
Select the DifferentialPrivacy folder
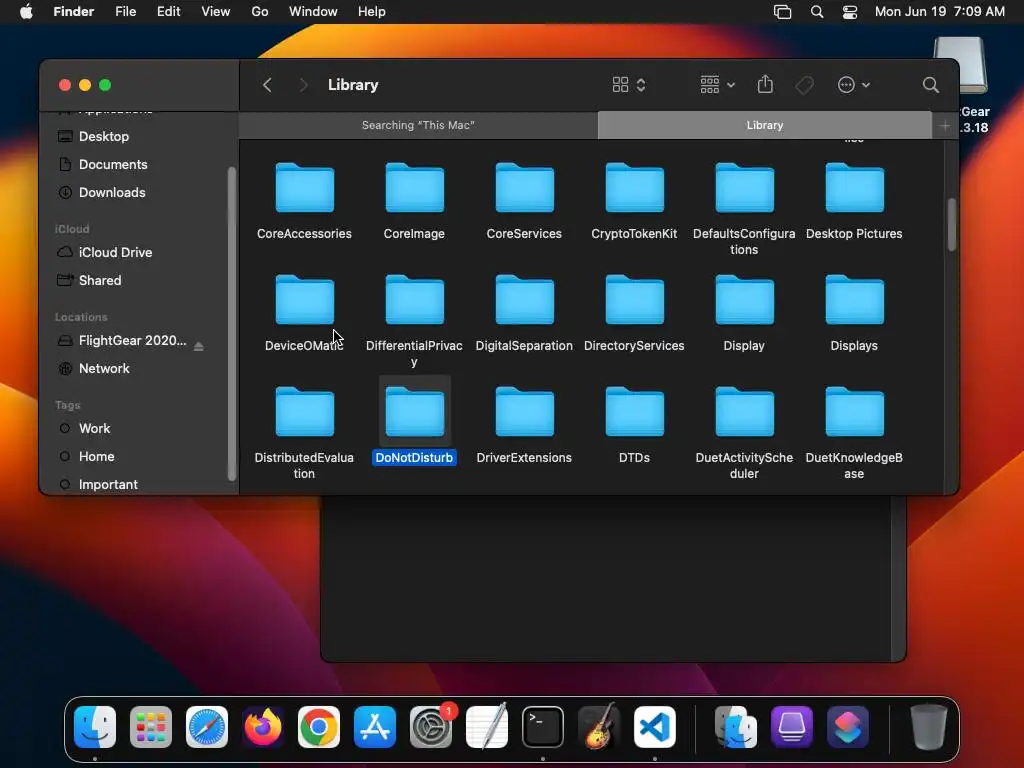(x=415, y=300)
